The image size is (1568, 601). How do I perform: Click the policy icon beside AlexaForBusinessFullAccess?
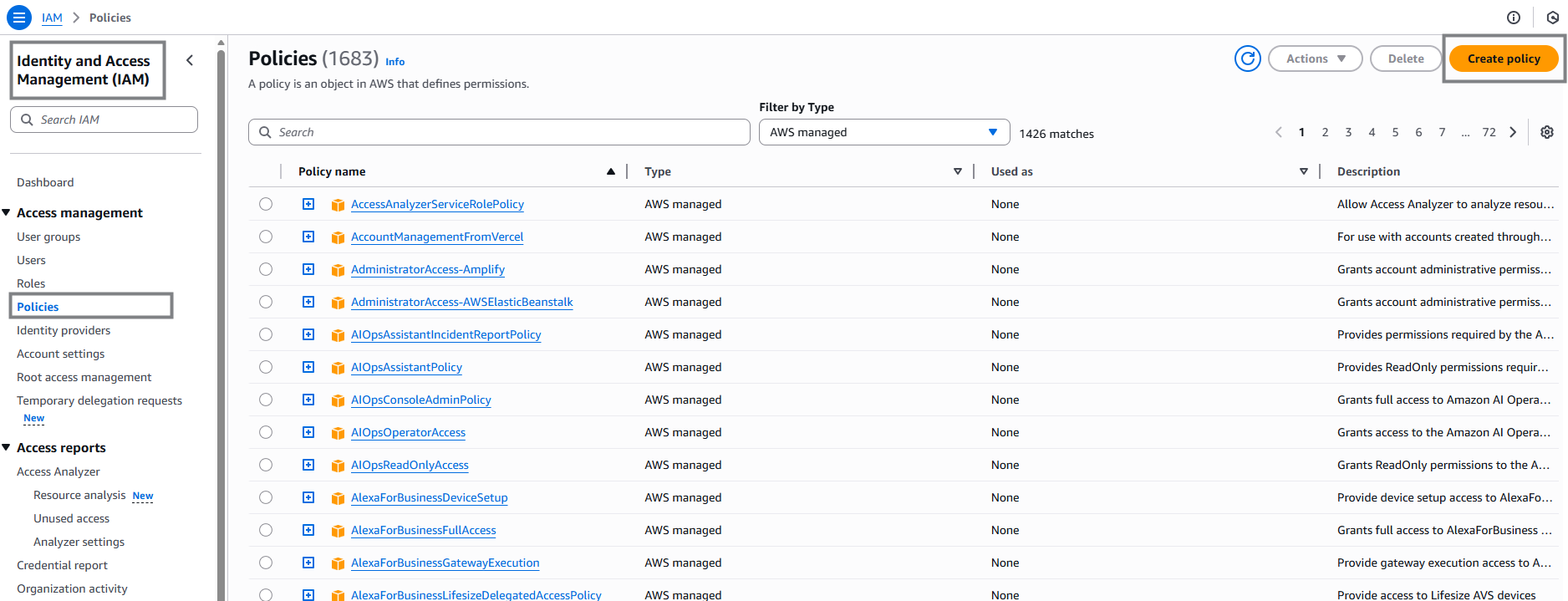point(338,531)
